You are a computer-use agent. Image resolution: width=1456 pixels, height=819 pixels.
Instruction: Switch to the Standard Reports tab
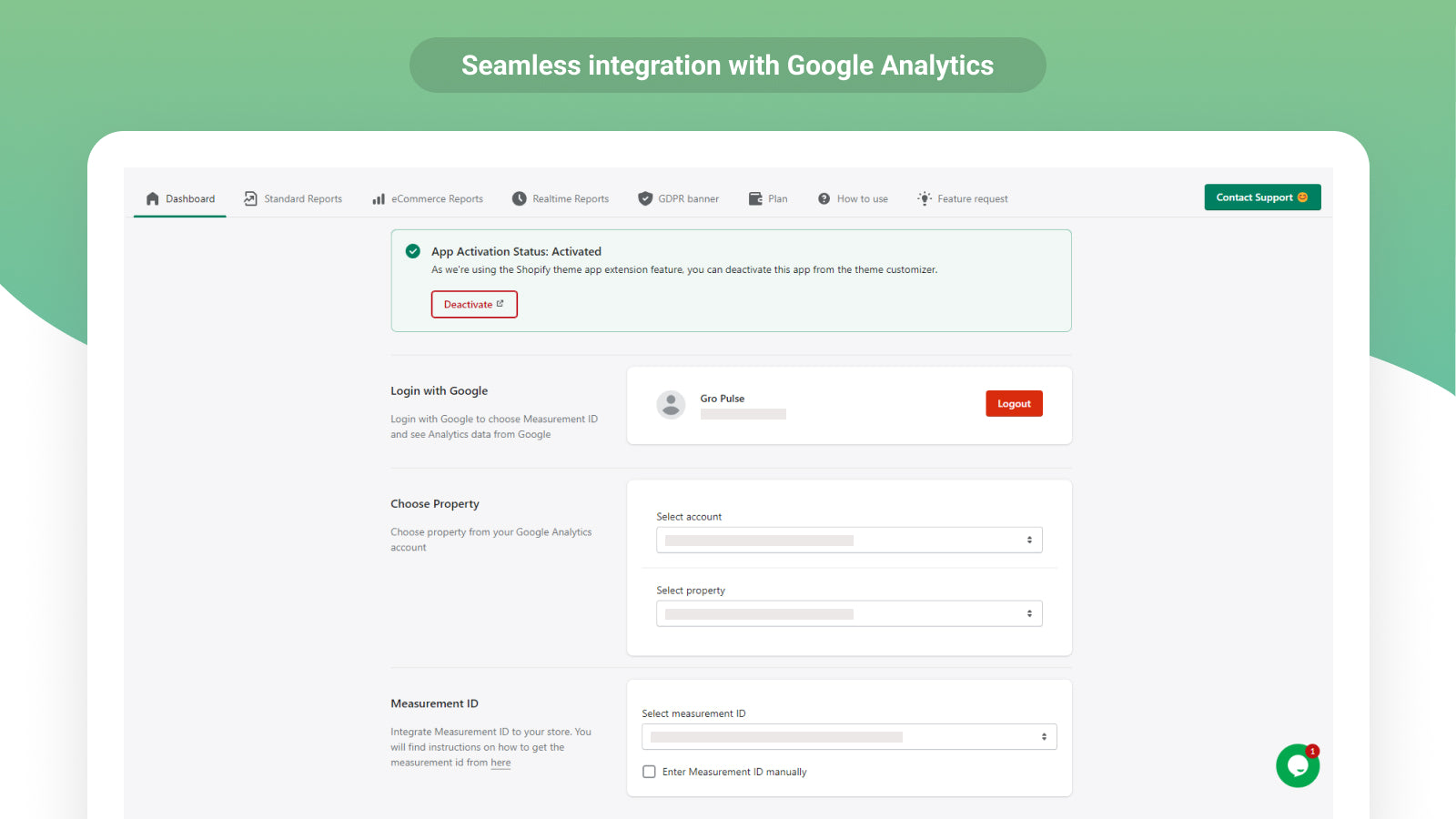[x=303, y=199]
